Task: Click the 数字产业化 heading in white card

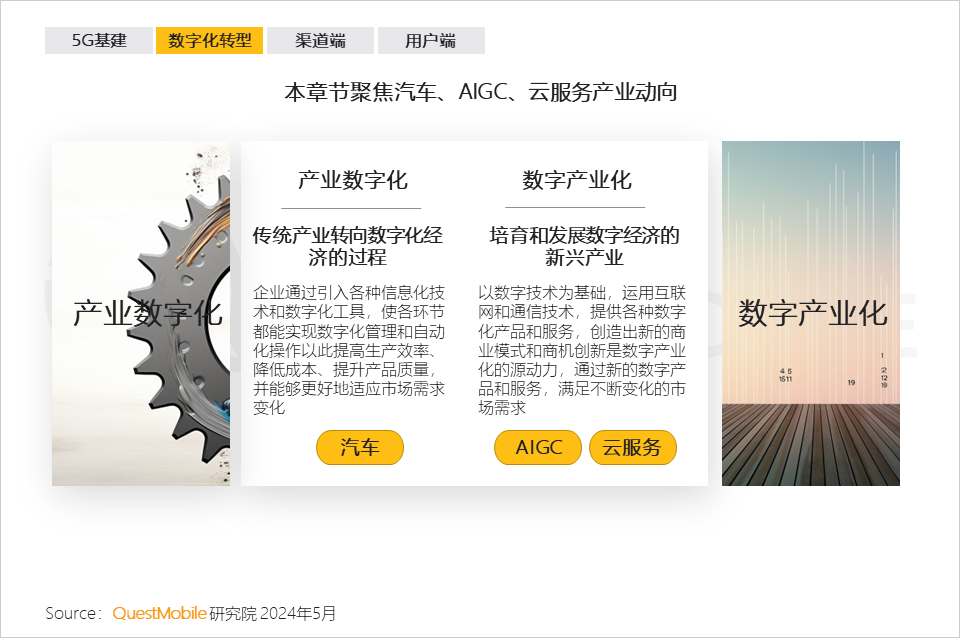Action: click(577, 181)
